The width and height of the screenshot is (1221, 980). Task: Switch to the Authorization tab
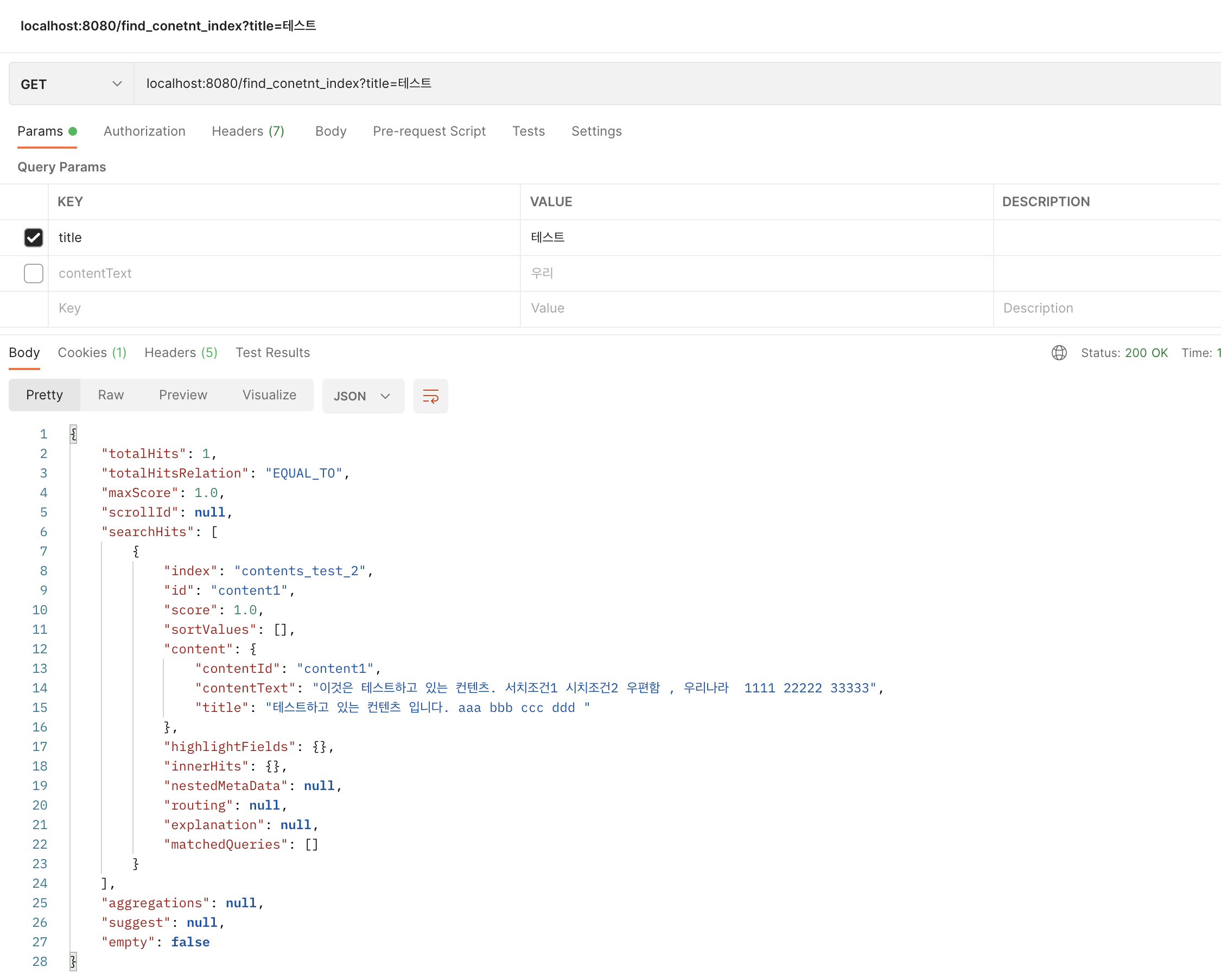pyautogui.click(x=144, y=131)
